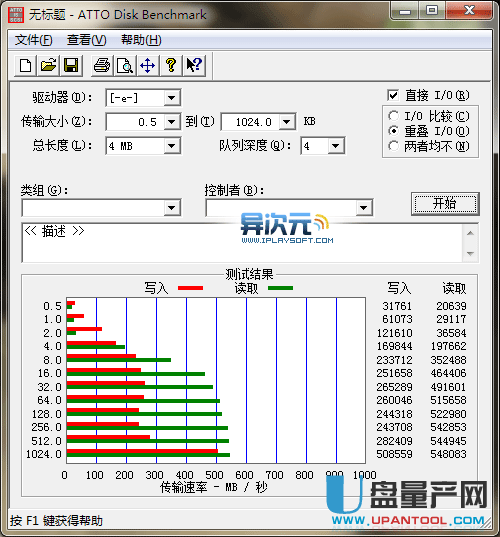Click inside the << 描述 >> description field
Image resolution: width=500 pixels, height=537 pixels.
242,243
